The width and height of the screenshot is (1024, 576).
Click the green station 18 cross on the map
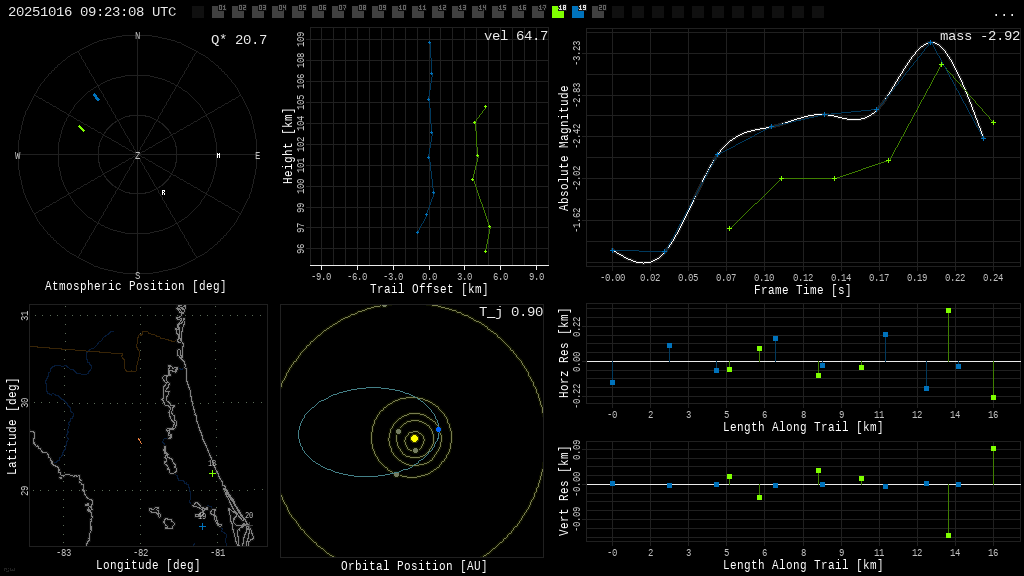(212, 473)
